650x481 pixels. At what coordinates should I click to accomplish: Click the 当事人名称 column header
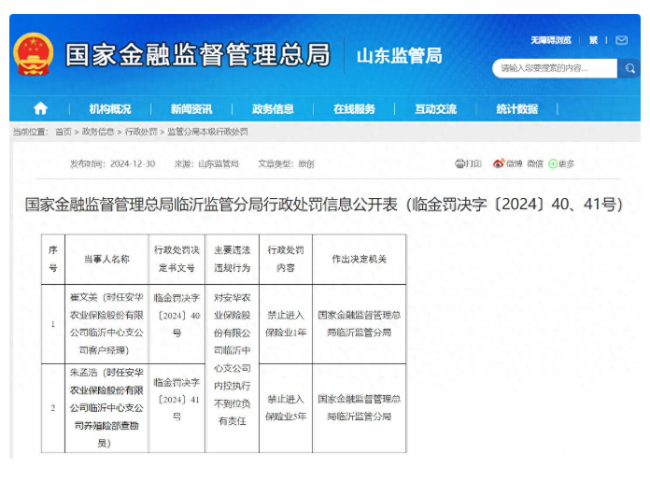click(107, 259)
